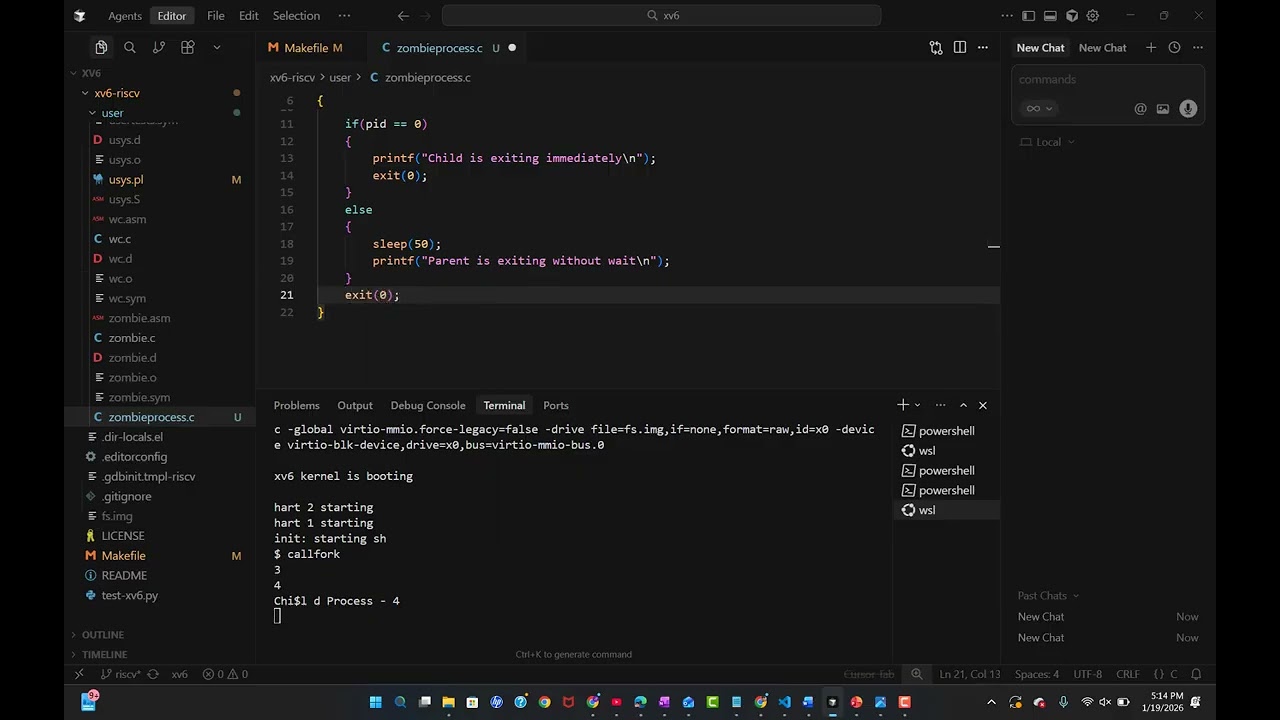Switch to the Problems panel tab
1280x720 pixels.
297,405
